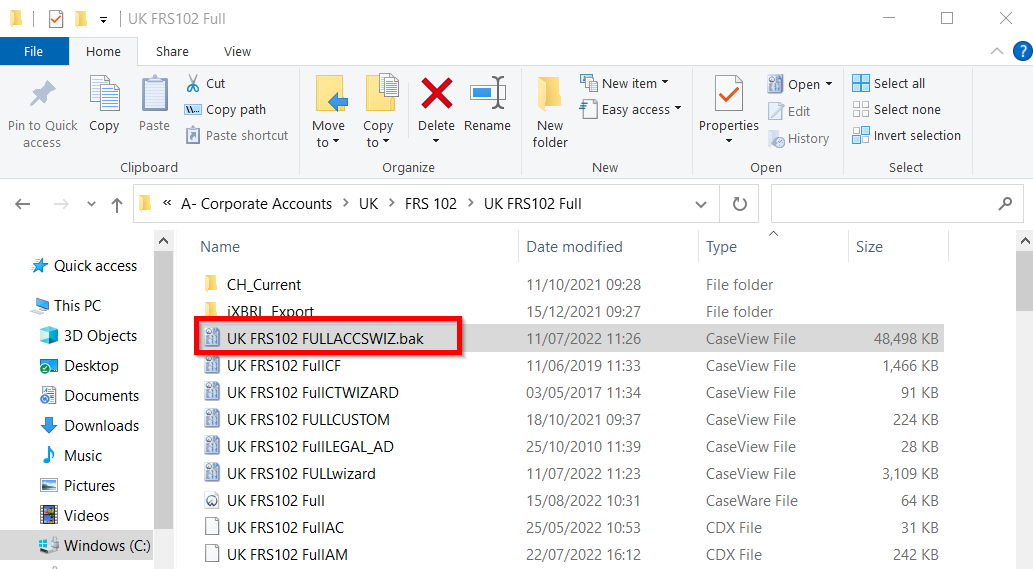1033x569 pixels.
Task: Click Invert selection option
Action: tap(906, 136)
